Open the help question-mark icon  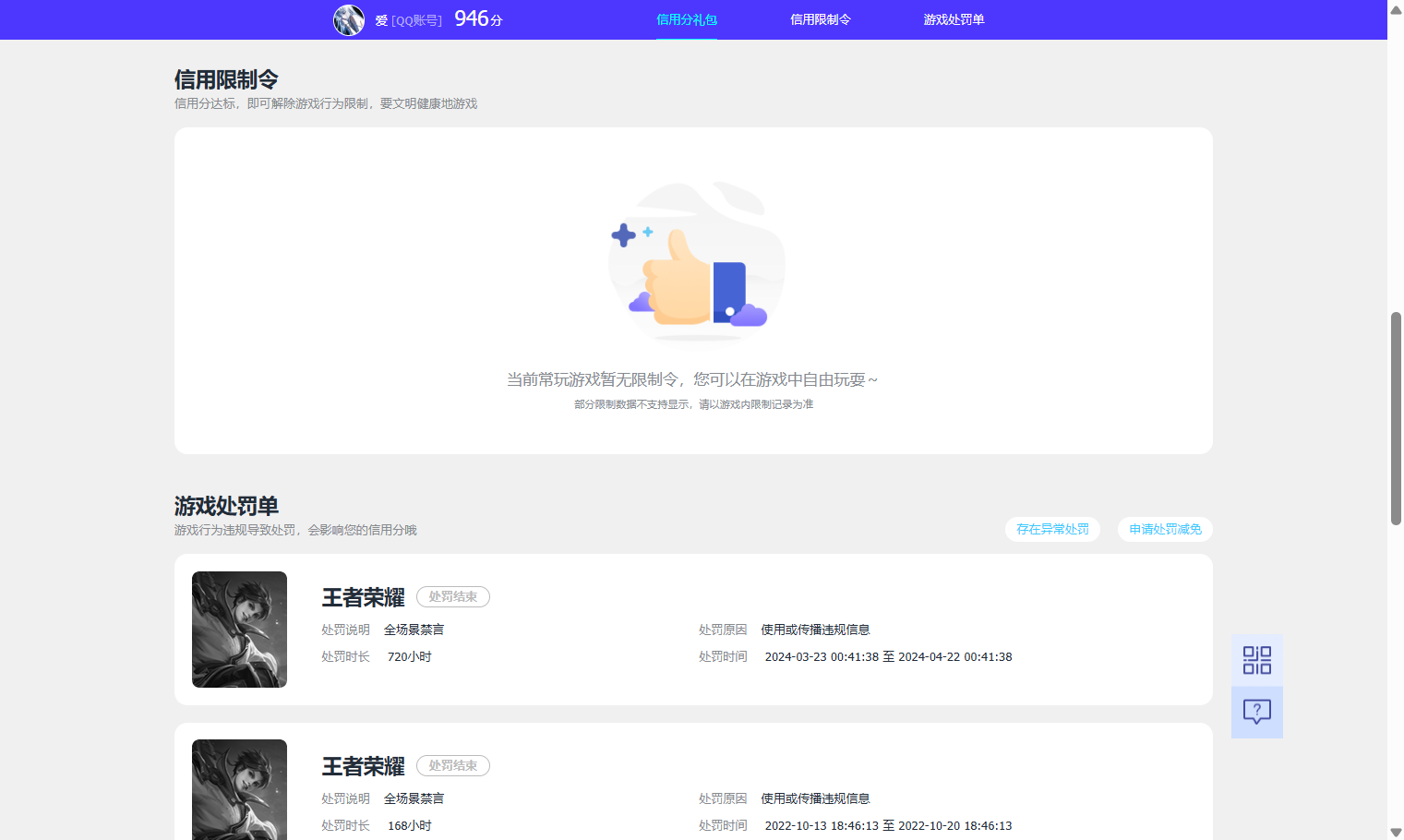click(x=1256, y=712)
